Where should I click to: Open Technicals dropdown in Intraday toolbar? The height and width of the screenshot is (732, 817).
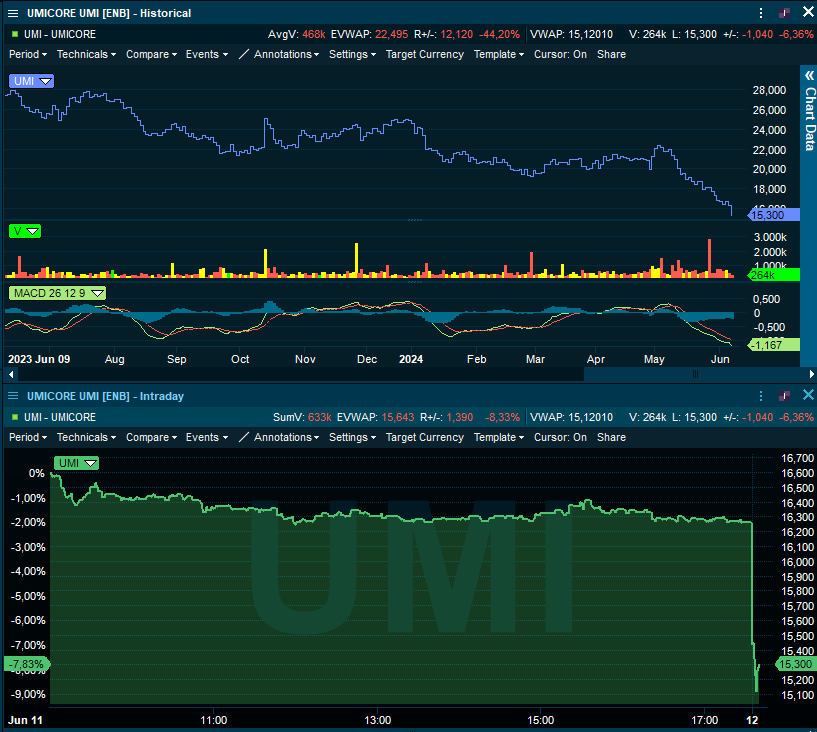click(86, 437)
